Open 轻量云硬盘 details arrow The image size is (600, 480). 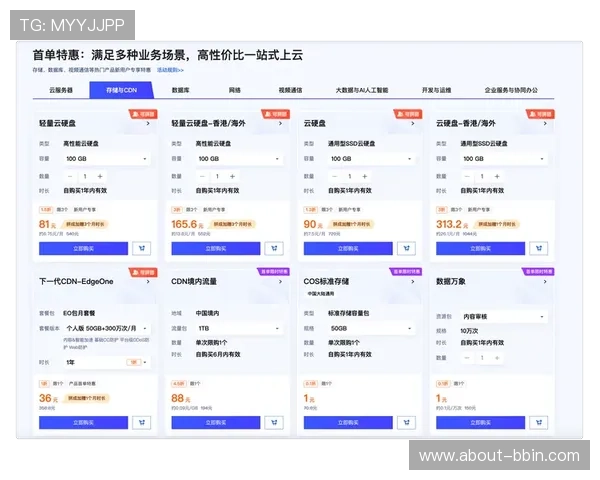(x=148, y=123)
